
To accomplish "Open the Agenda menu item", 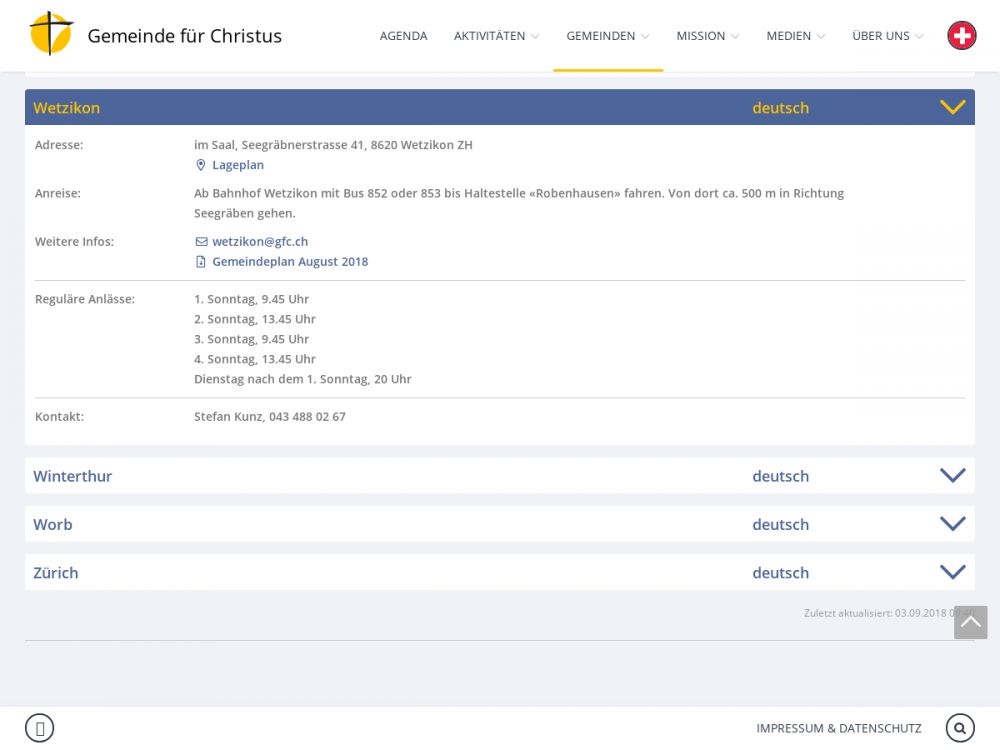I will pyautogui.click(x=403, y=36).
